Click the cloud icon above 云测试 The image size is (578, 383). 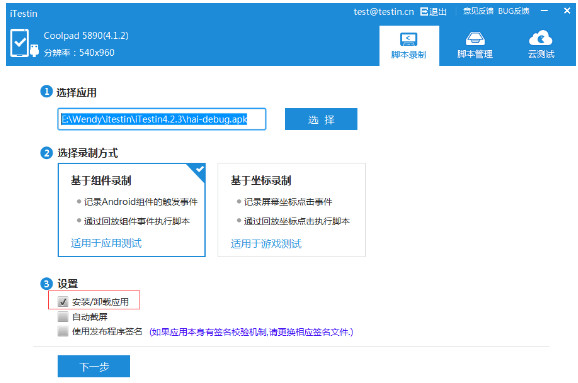(x=540, y=38)
